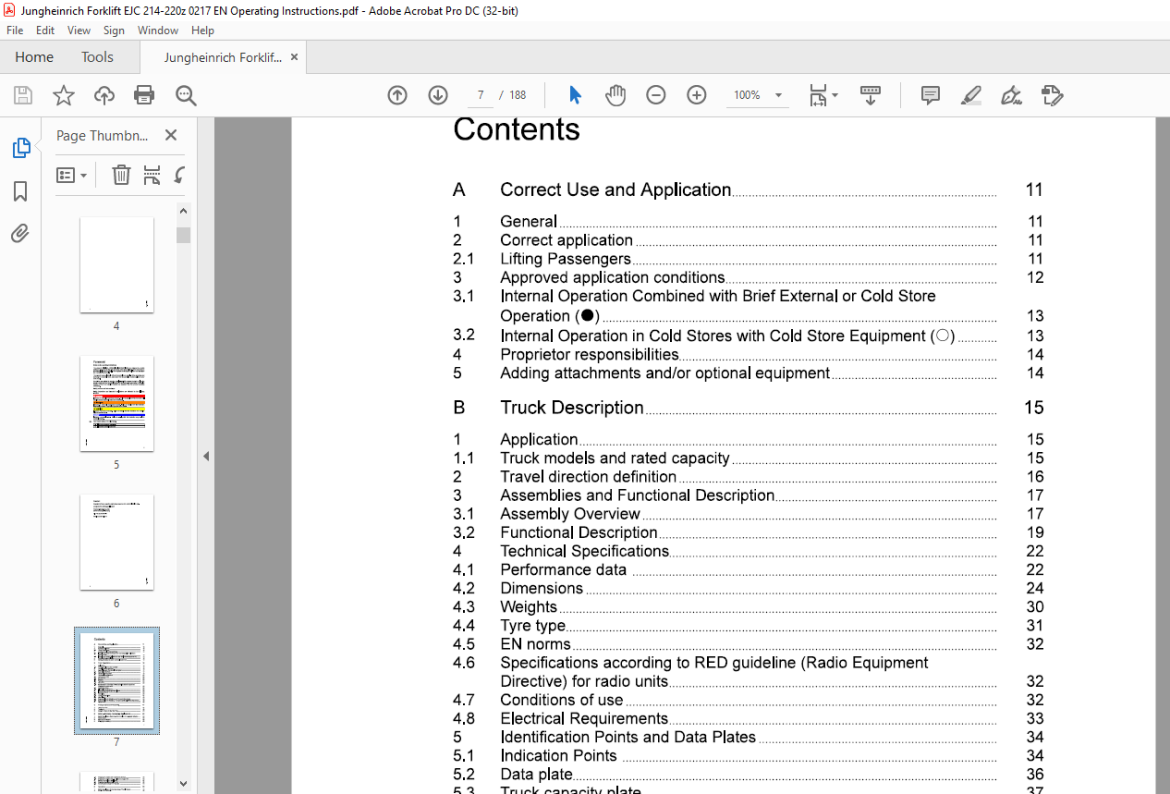Screen dimensions: 1170x794
Task: Select the page 5 thumbnail
Action: click(x=116, y=404)
